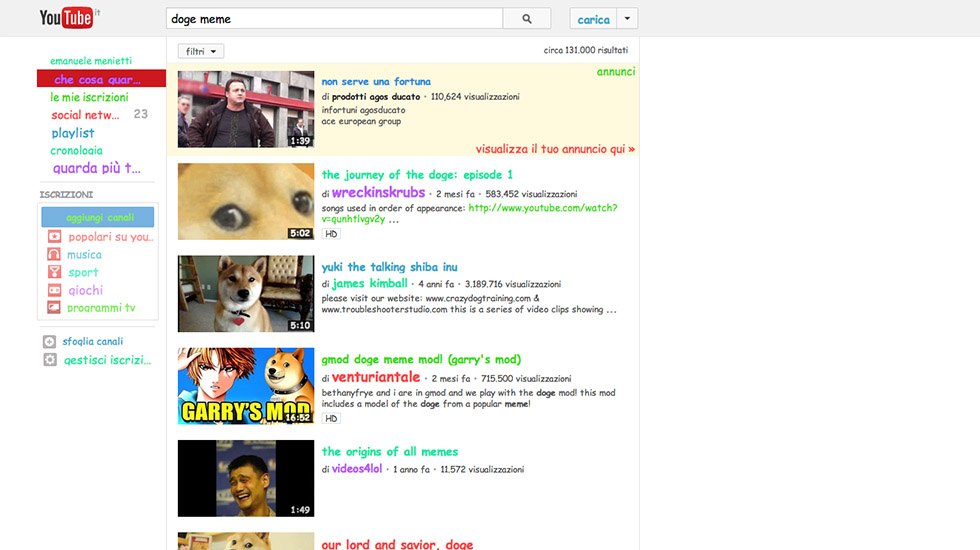
Task: Expand the arrow next to carica
Action: pyautogui.click(x=627, y=19)
